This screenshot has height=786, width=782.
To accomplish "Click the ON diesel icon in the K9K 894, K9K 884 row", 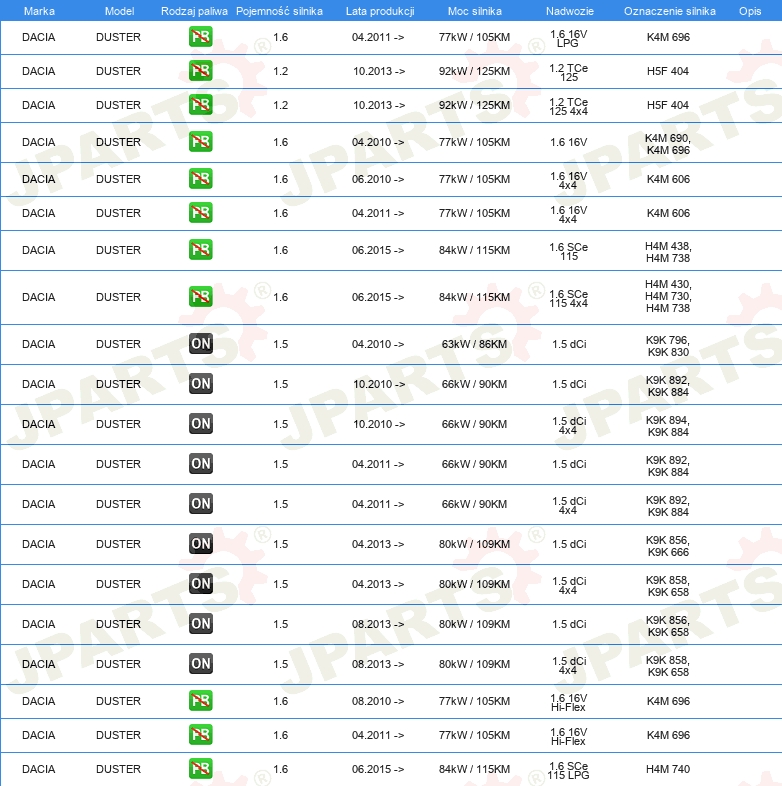I will 201,424.
